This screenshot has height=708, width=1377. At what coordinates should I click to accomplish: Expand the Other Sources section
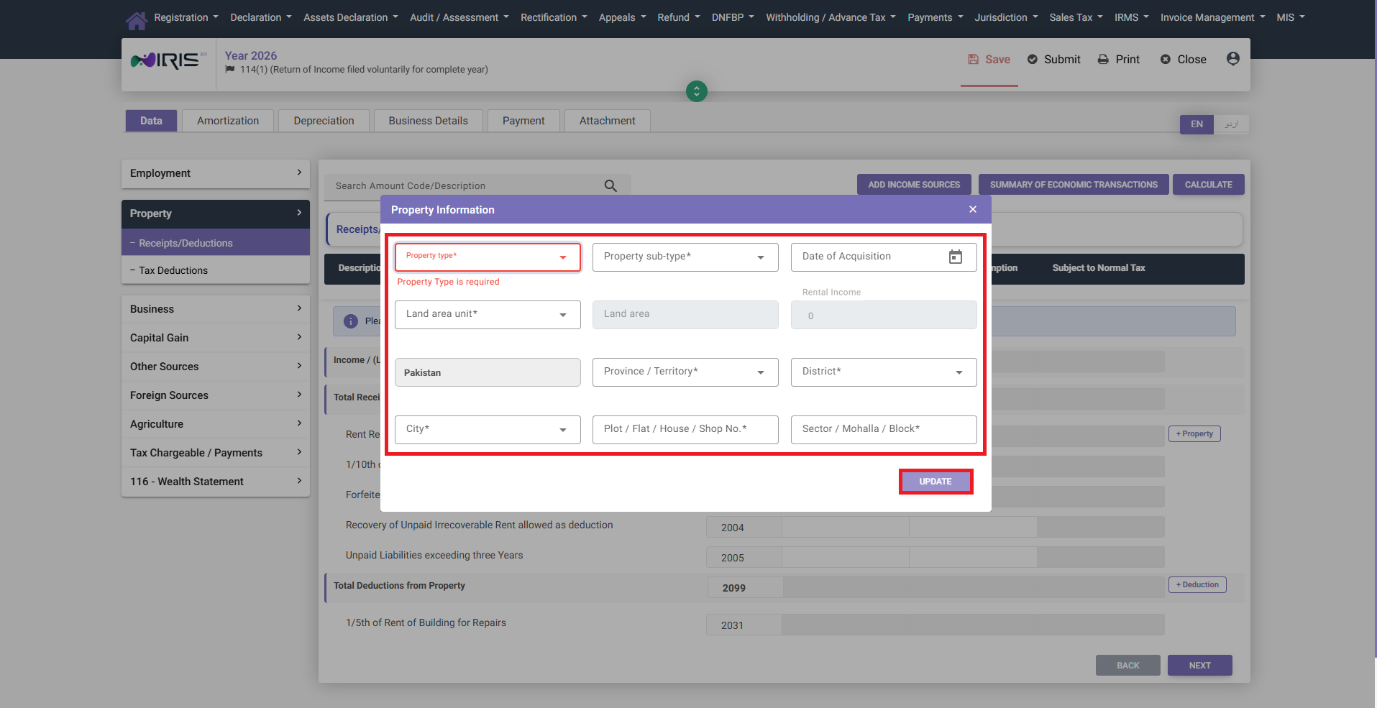pos(216,367)
